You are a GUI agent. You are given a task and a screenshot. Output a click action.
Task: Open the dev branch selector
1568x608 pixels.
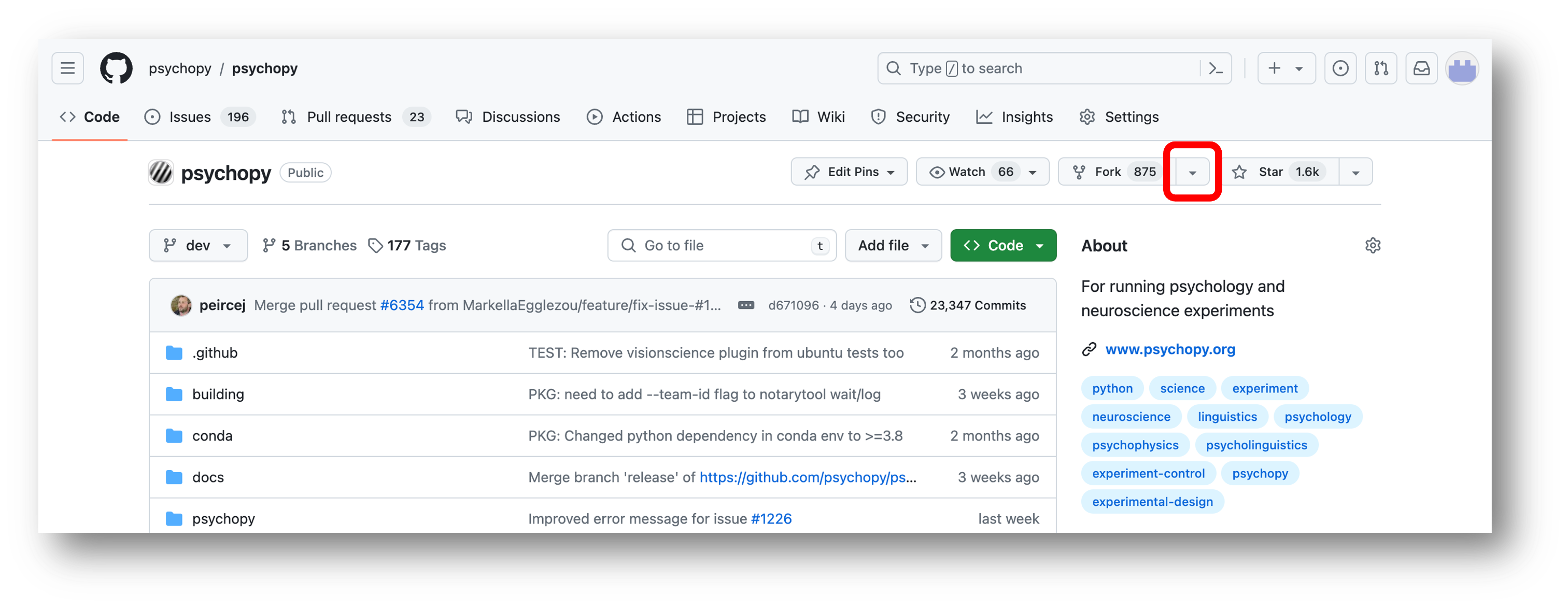coord(198,245)
